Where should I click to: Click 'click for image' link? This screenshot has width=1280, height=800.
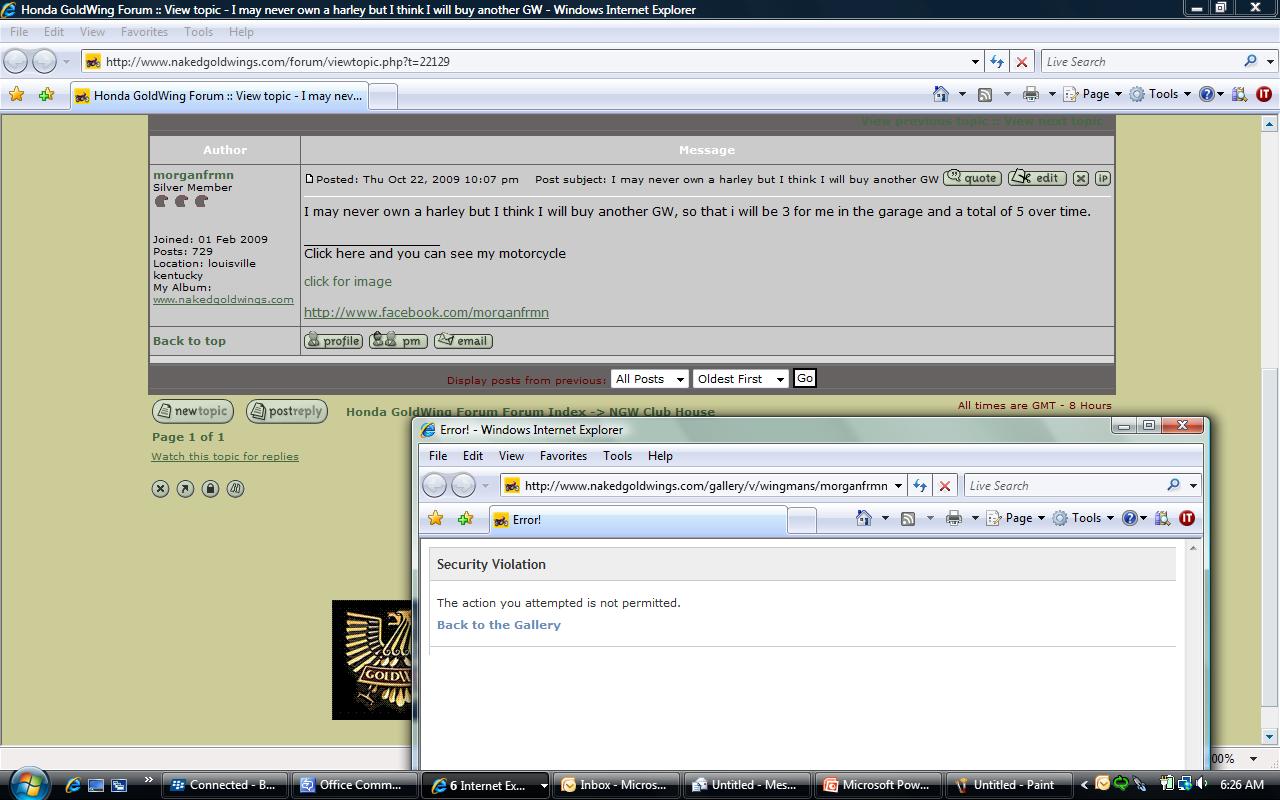tap(348, 282)
